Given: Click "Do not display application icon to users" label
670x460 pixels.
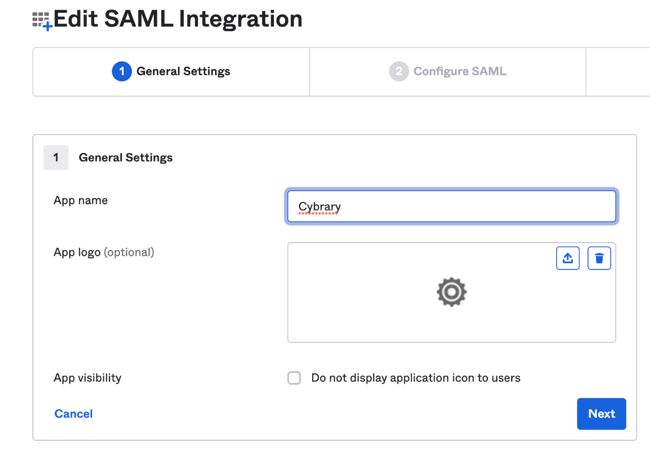Looking at the screenshot, I should point(415,378).
